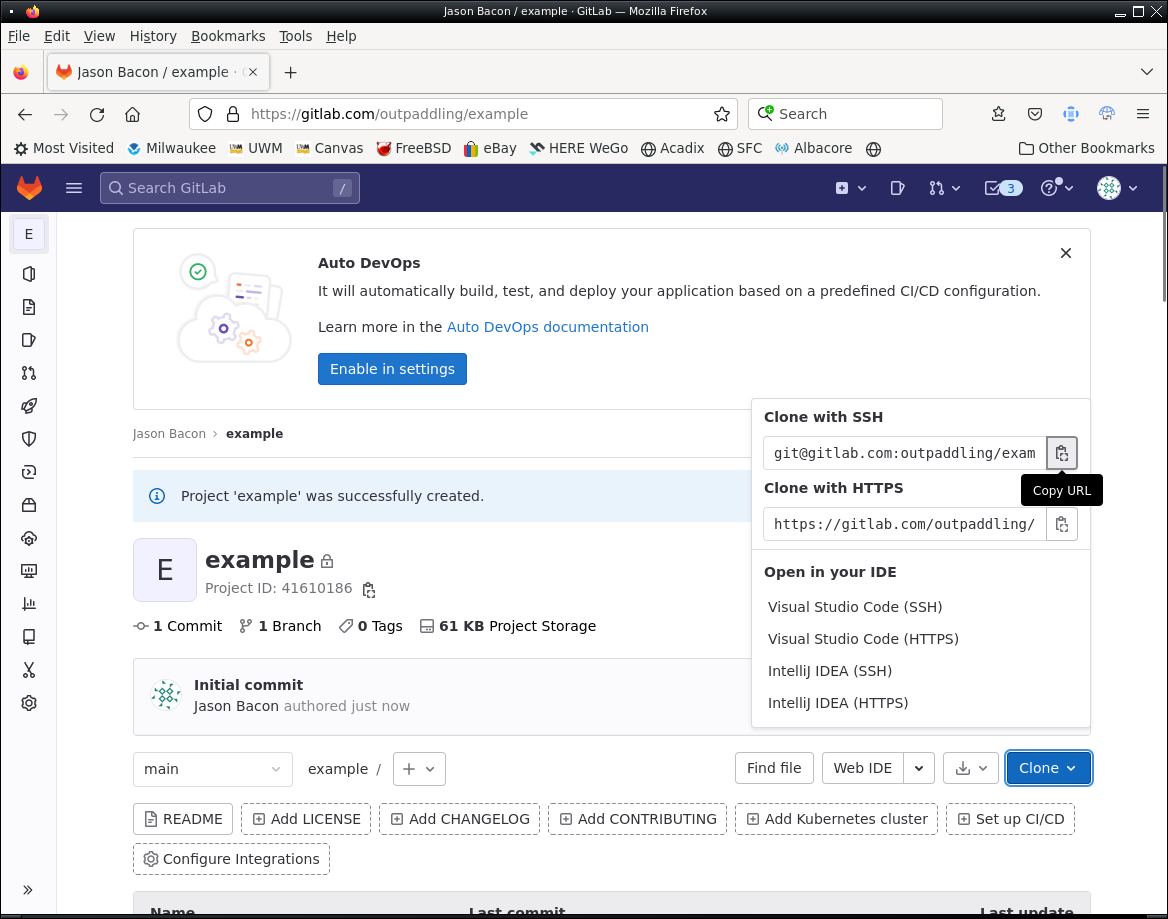1168x919 pixels.
Task: Open the File menu
Action: coord(19,36)
